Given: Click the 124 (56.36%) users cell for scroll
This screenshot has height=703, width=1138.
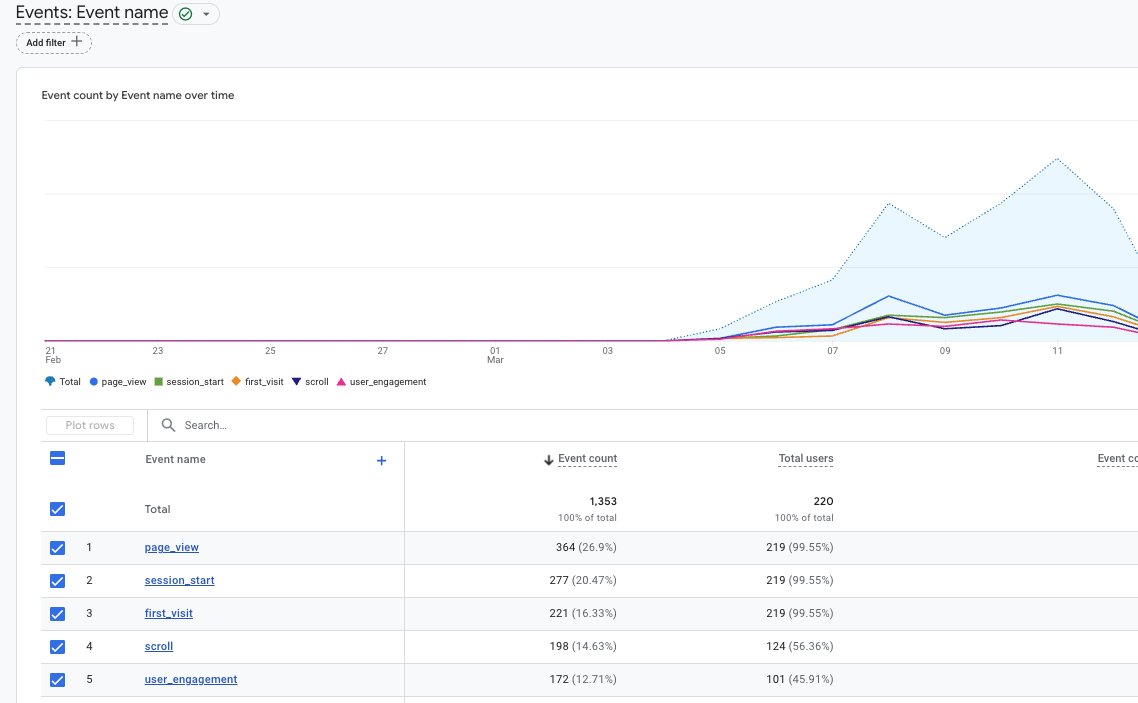Looking at the screenshot, I should (800, 646).
